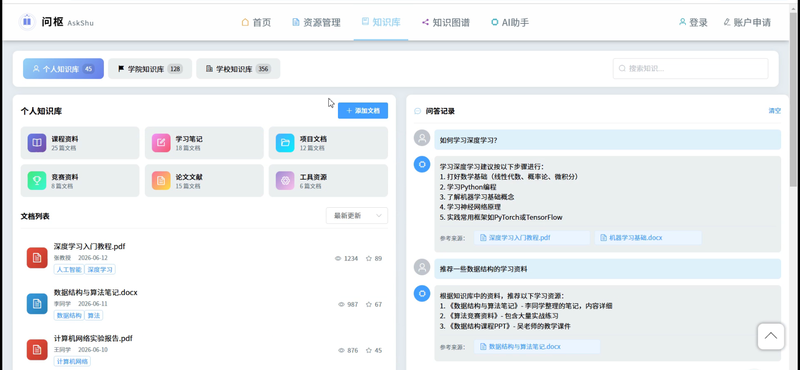Open 深度学习入门教程.pdf from the document list
Viewport: 800px width, 370px height.
(89, 246)
